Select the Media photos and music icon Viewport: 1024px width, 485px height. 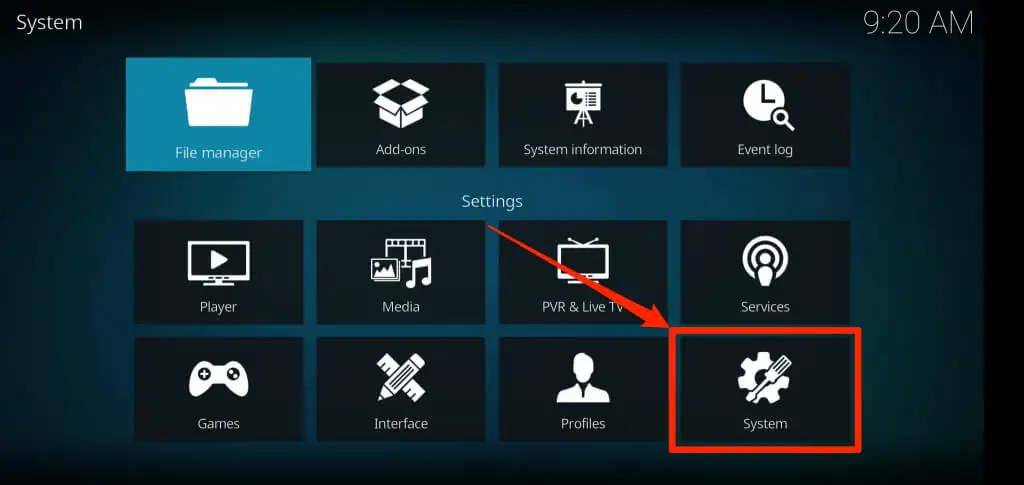pyautogui.click(x=400, y=263)
